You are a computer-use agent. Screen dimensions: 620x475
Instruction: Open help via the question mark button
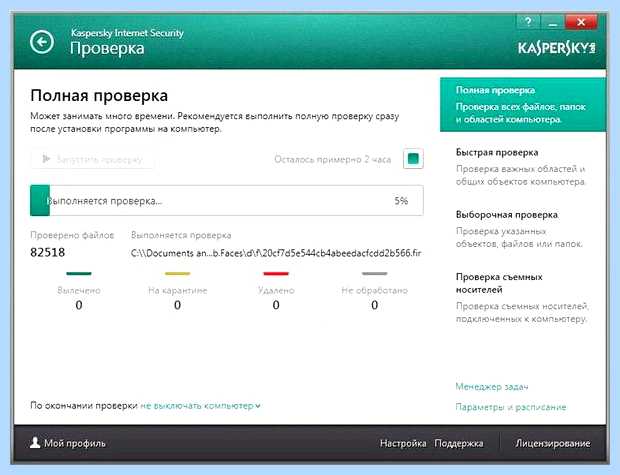pos(528,22)
